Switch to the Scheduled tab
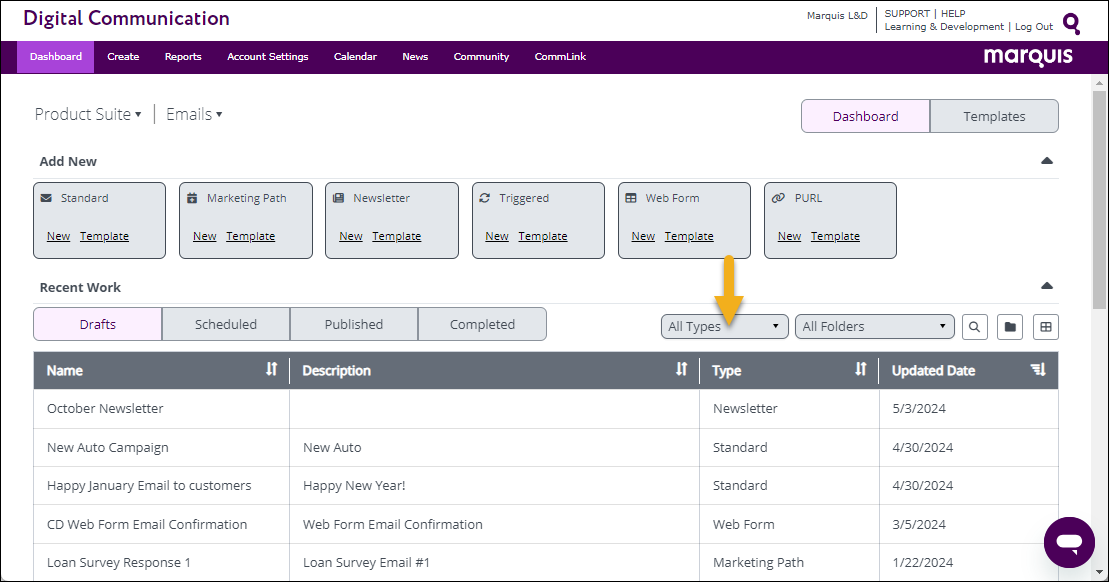The width and height of the screenshot is (1109, 582). coord(226,325)
